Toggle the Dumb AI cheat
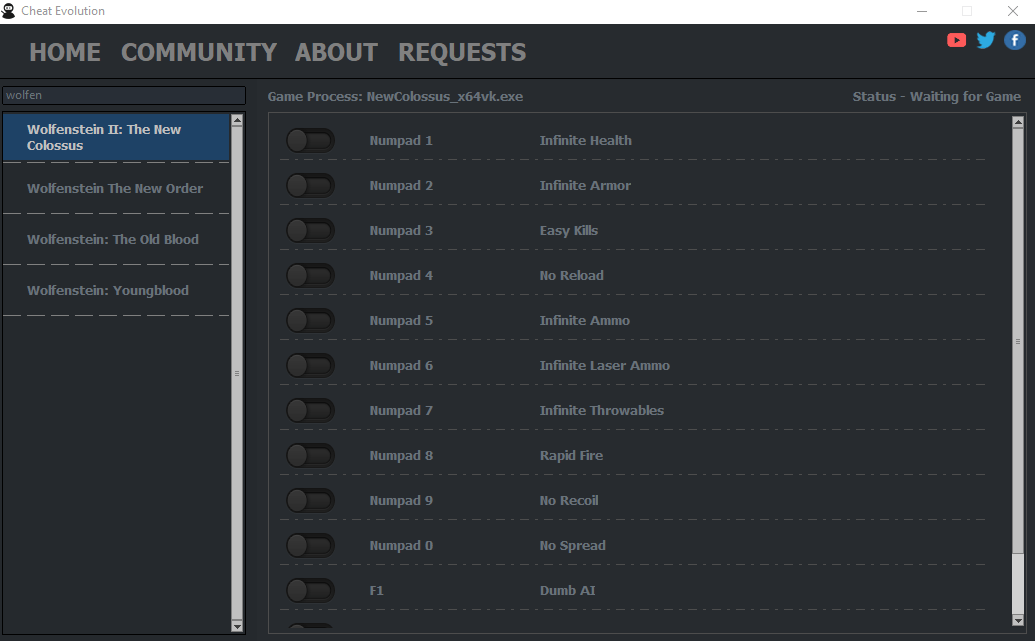 (310, 590)
